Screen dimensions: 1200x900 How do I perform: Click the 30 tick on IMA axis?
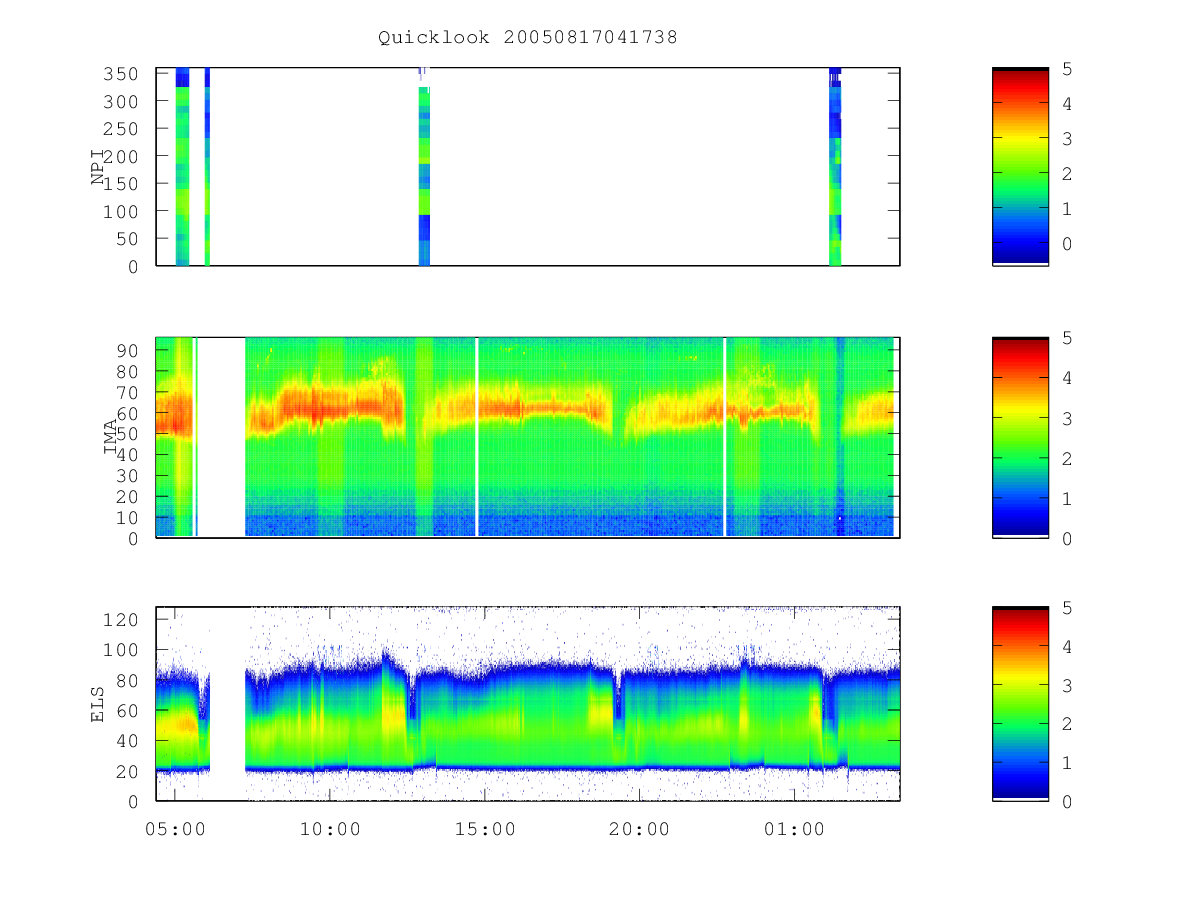[x=128, y=476]
